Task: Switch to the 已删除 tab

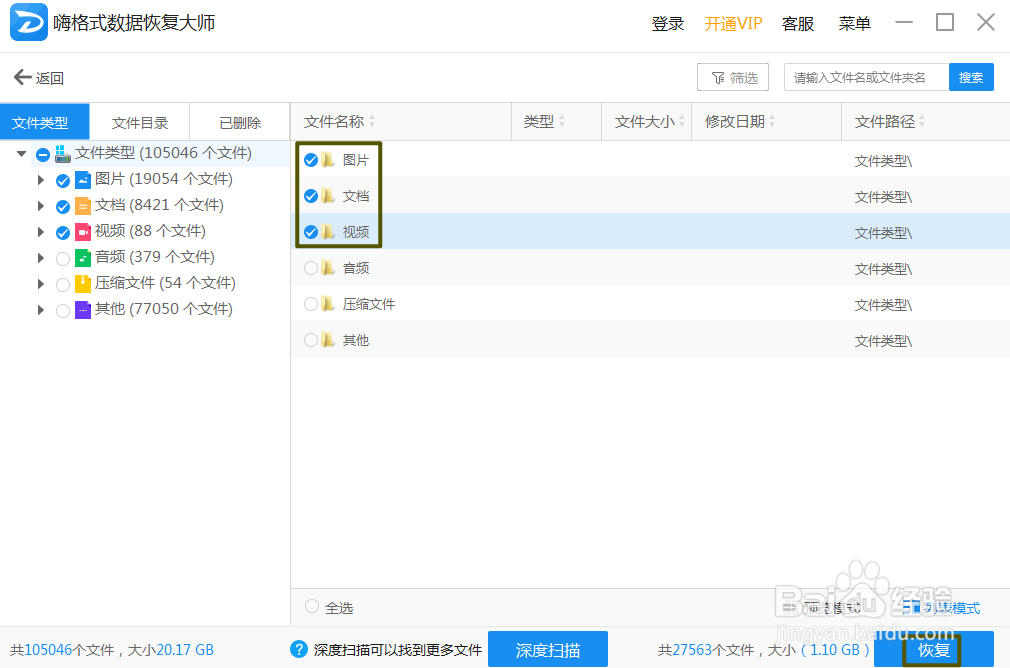Action: pos(238,121)
